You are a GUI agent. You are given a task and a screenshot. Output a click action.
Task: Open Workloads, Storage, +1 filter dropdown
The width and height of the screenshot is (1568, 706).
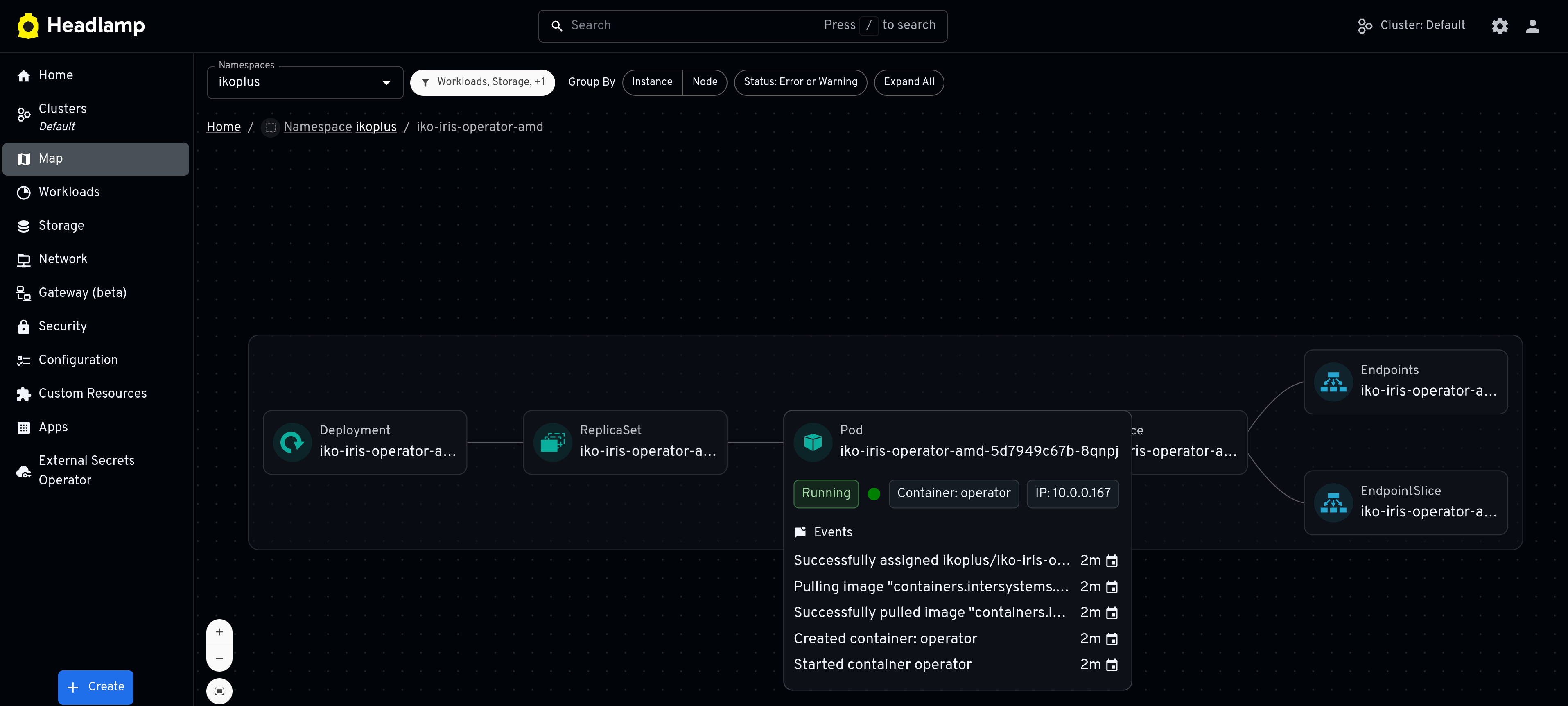pyautogui.click(x=482, y=82)
